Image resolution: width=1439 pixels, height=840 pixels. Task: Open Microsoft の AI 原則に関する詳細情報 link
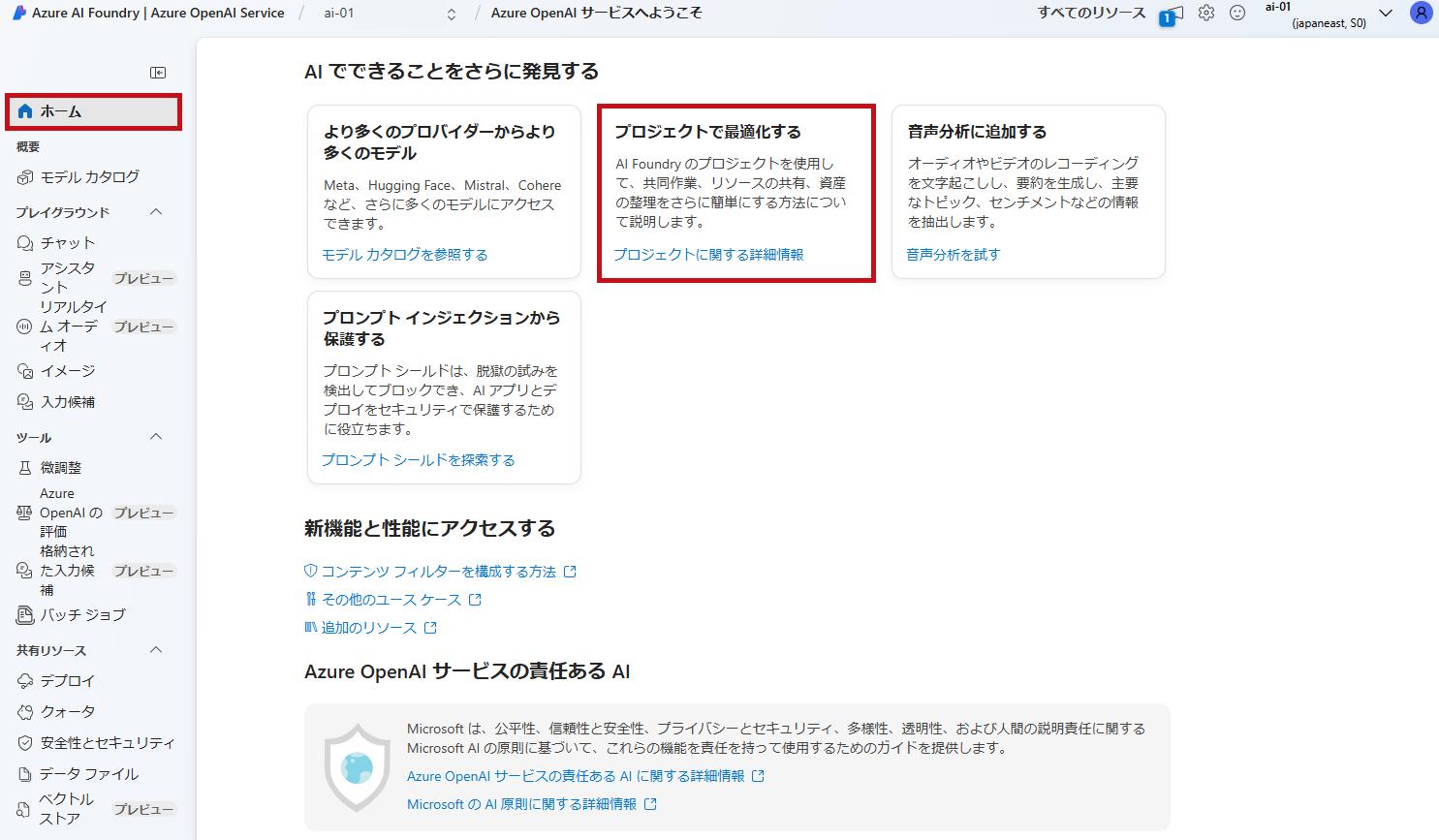pyautogui.click(x=521, y=804)
